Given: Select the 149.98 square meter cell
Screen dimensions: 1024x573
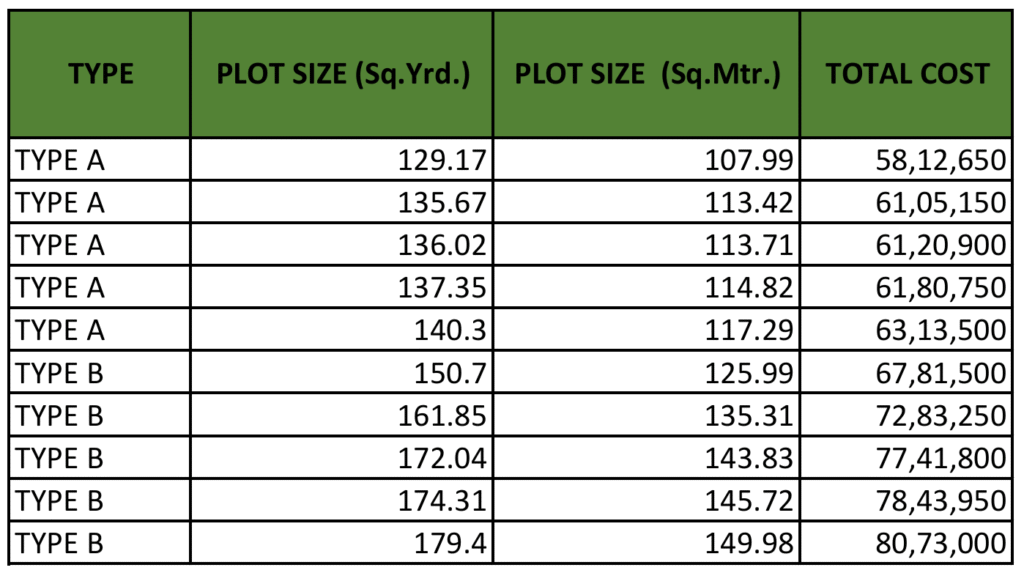Looking at the screenshot, I should point(647,542).
